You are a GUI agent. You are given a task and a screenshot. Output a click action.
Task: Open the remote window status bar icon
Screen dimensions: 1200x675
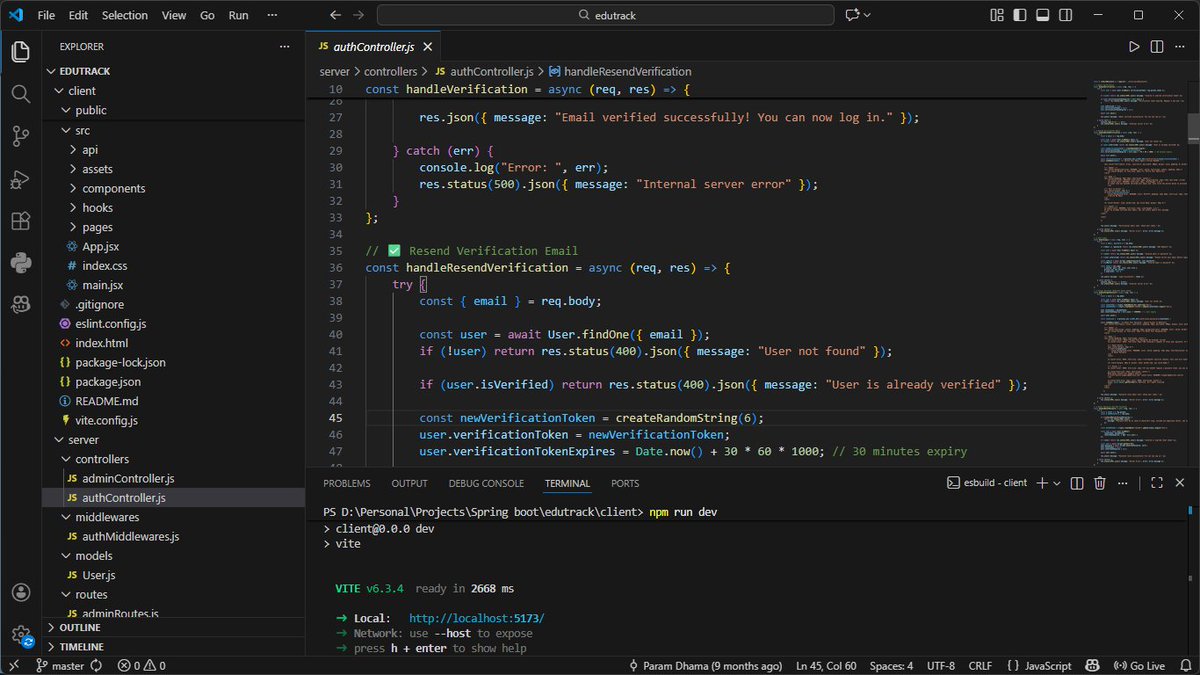click(x=13, y=666)
